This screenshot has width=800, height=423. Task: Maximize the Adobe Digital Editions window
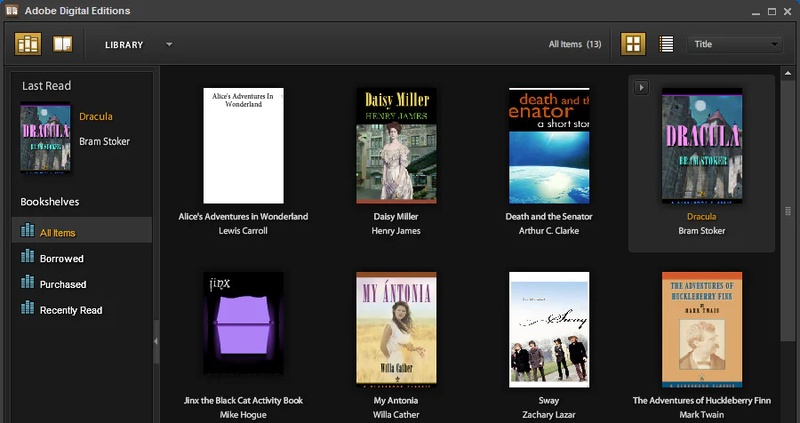point(772,11)
